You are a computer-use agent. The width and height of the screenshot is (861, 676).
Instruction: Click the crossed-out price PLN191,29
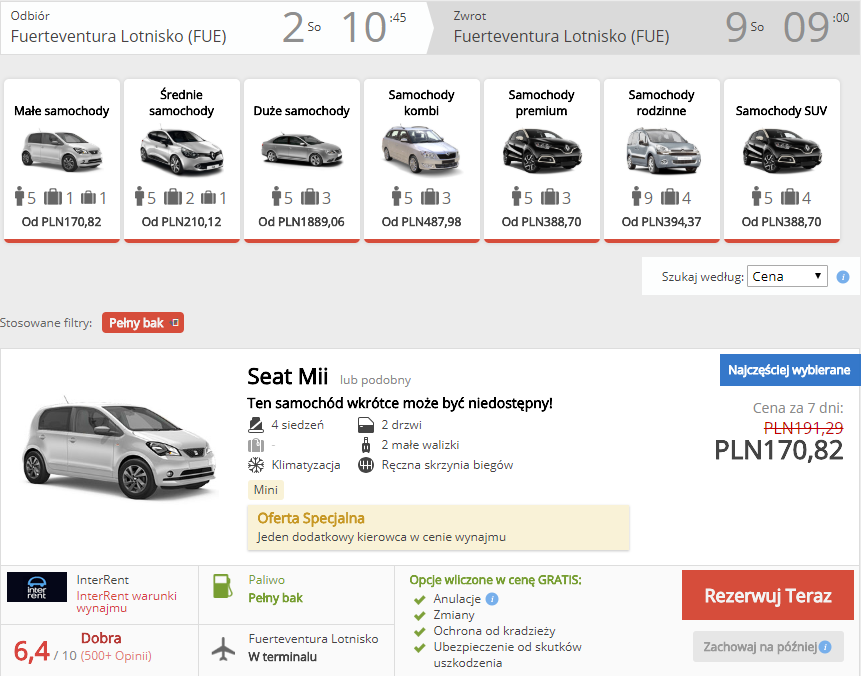(x=803, y=428)
